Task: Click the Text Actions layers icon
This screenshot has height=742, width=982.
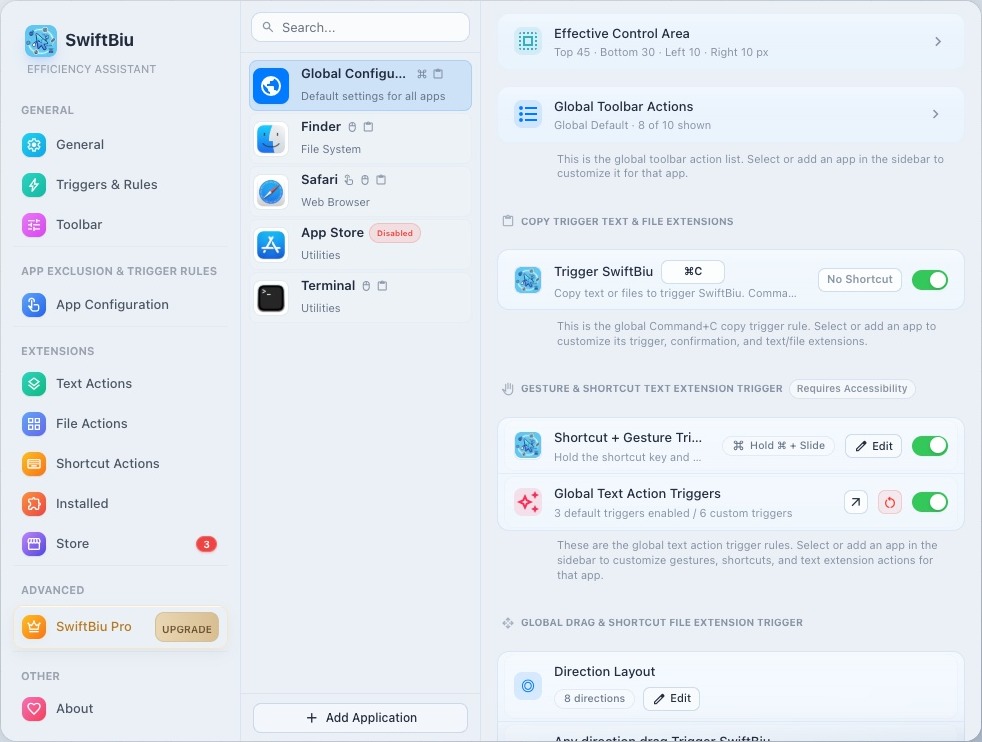Action: pyautogui.click(x=34, y=384)
